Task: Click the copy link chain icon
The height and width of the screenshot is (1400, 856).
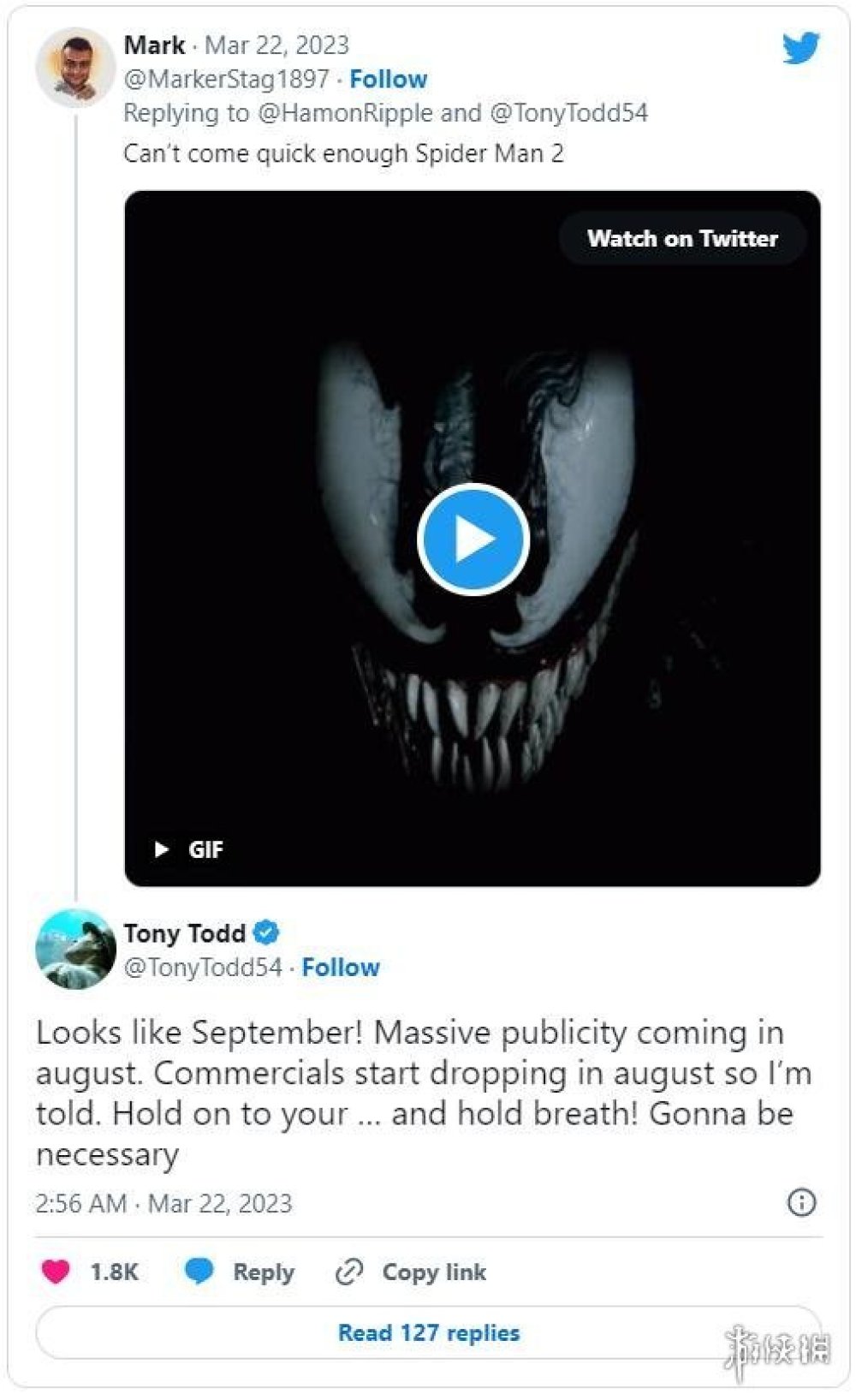Action: coord(349,1272)
